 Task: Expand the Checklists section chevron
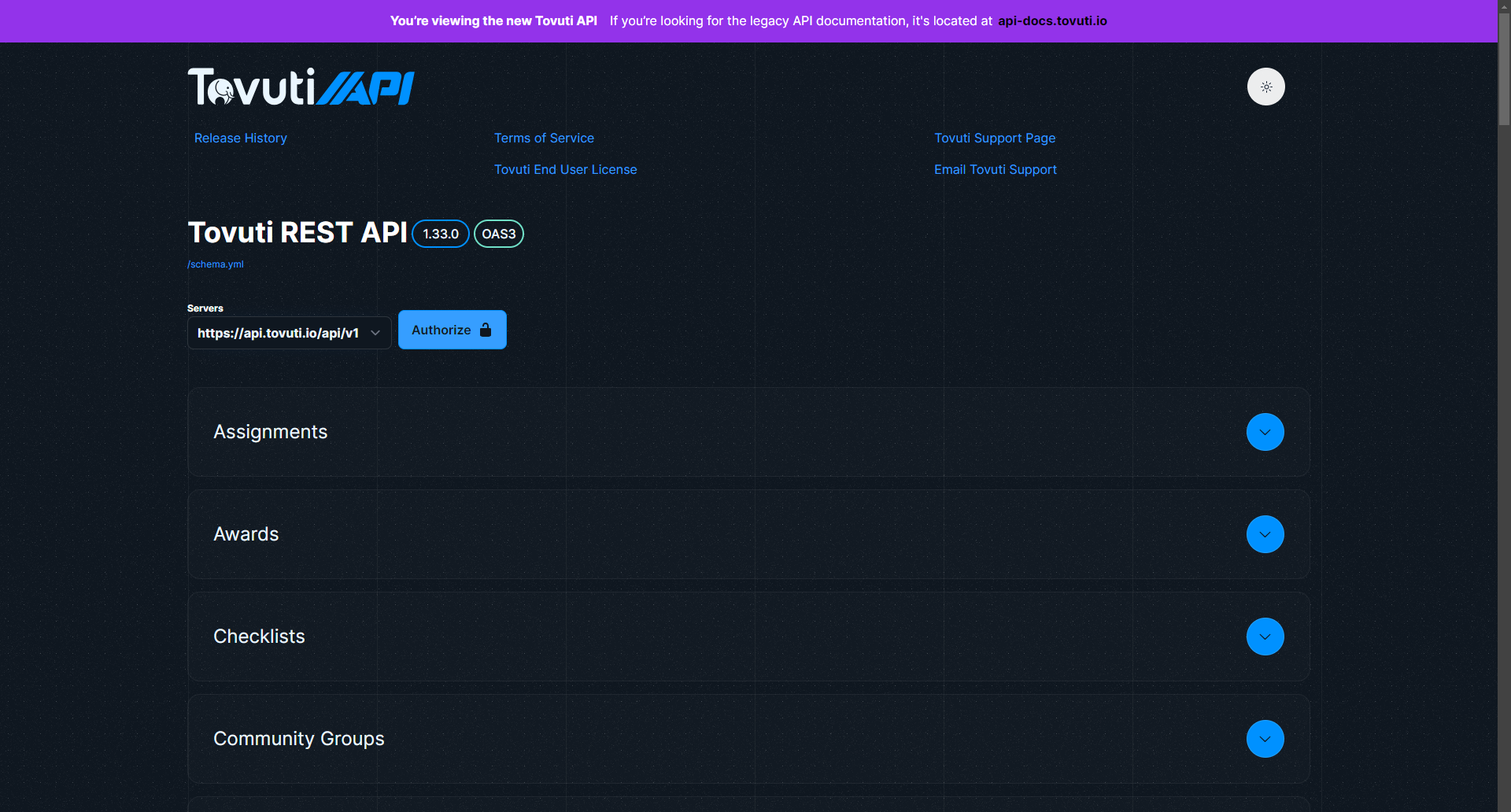click(1265, 637)
